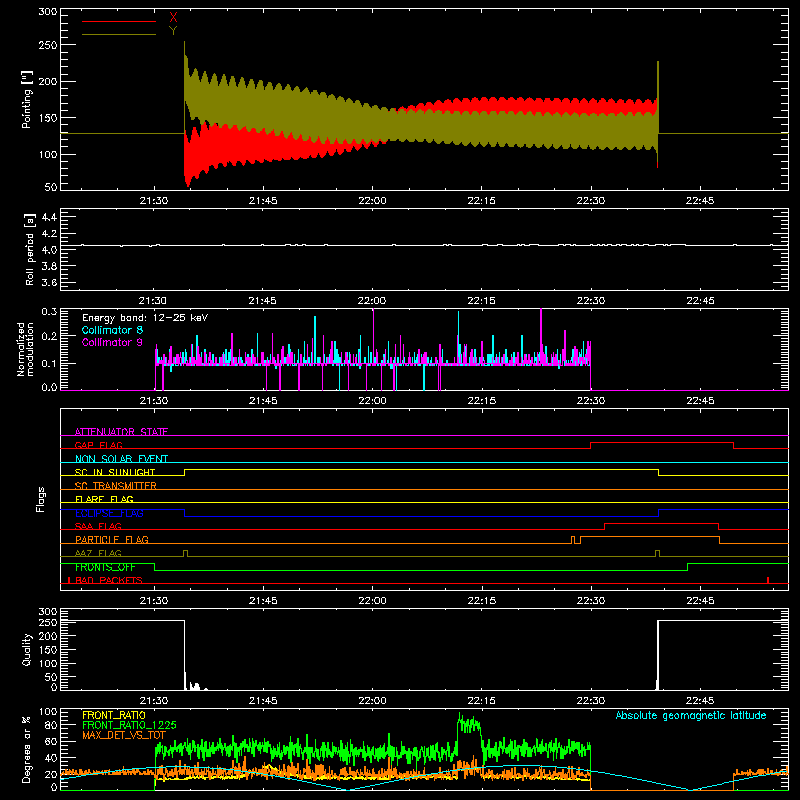Click the 'Degrees or %' axis title
This screenshot has height=800, width=800.
point(27,749)
